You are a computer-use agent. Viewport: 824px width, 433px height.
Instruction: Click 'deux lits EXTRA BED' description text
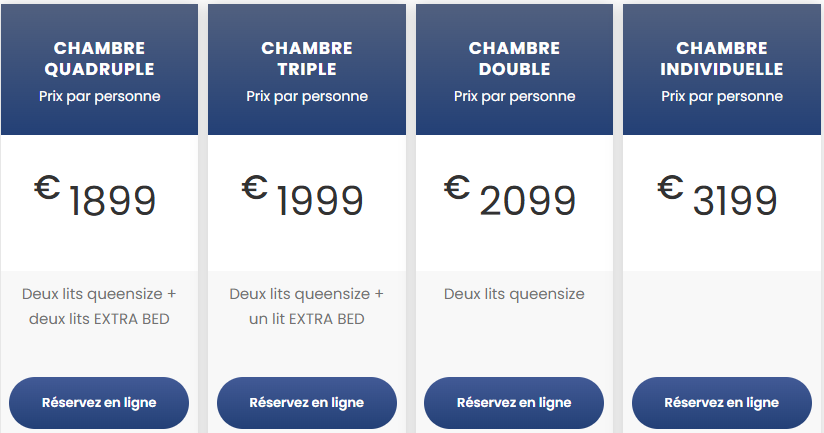pyautogui.click(x=99, y=319)
